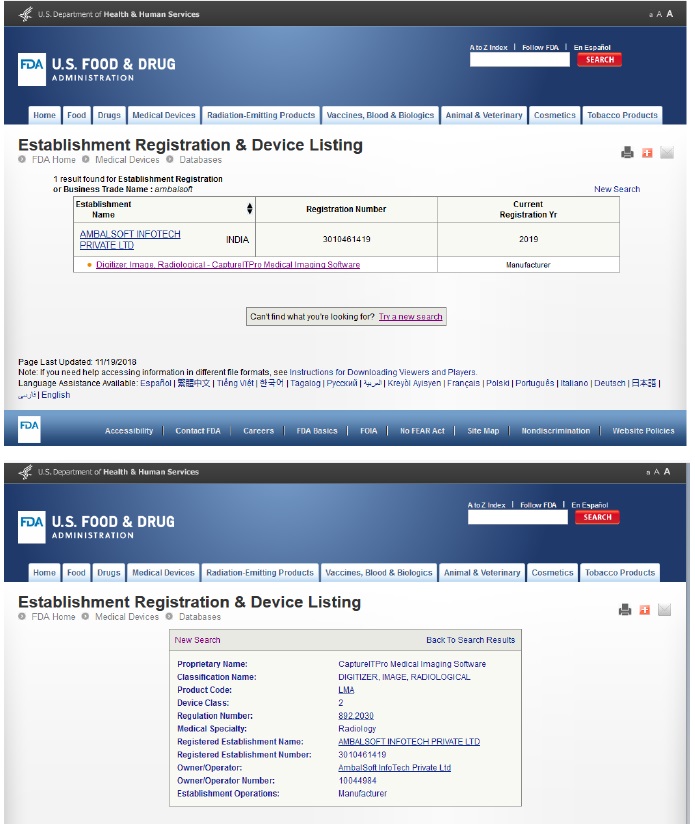Open Animal & Veterinary tab on detail page

(x=482, y=572)
